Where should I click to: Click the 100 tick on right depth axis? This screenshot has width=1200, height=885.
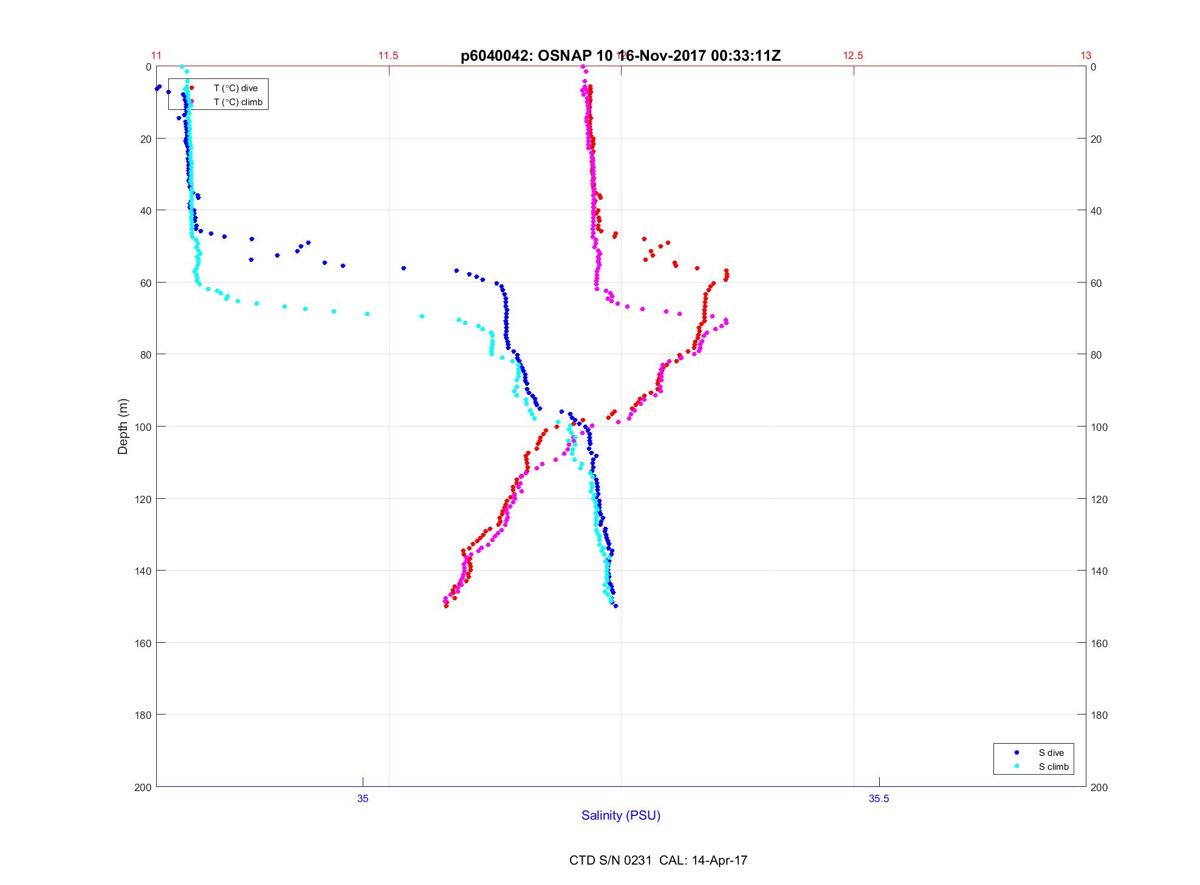click(1100, 427)
